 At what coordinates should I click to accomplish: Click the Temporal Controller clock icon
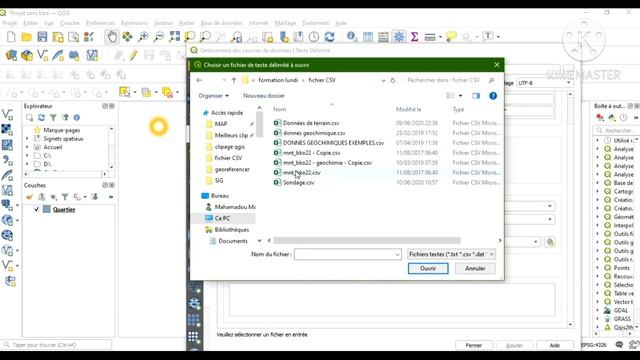point(314,37)
